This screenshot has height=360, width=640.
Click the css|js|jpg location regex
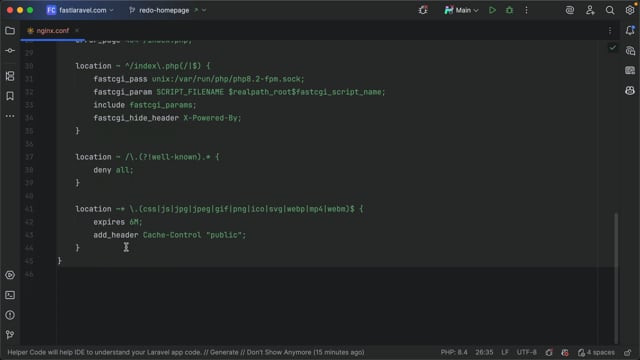[242, 209]
